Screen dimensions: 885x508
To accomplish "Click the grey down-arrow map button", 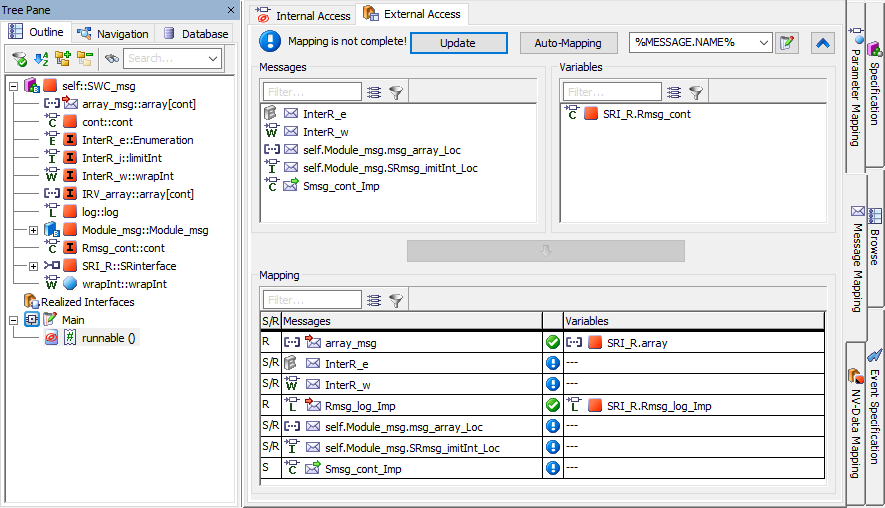I will click(546, 251).
